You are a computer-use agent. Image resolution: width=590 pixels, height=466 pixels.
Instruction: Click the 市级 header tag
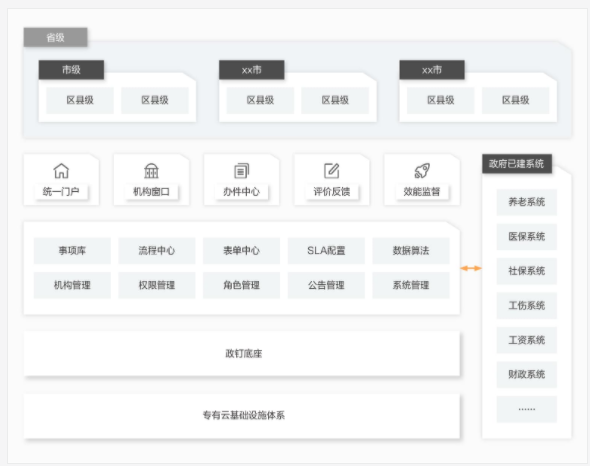pos(71,70)
